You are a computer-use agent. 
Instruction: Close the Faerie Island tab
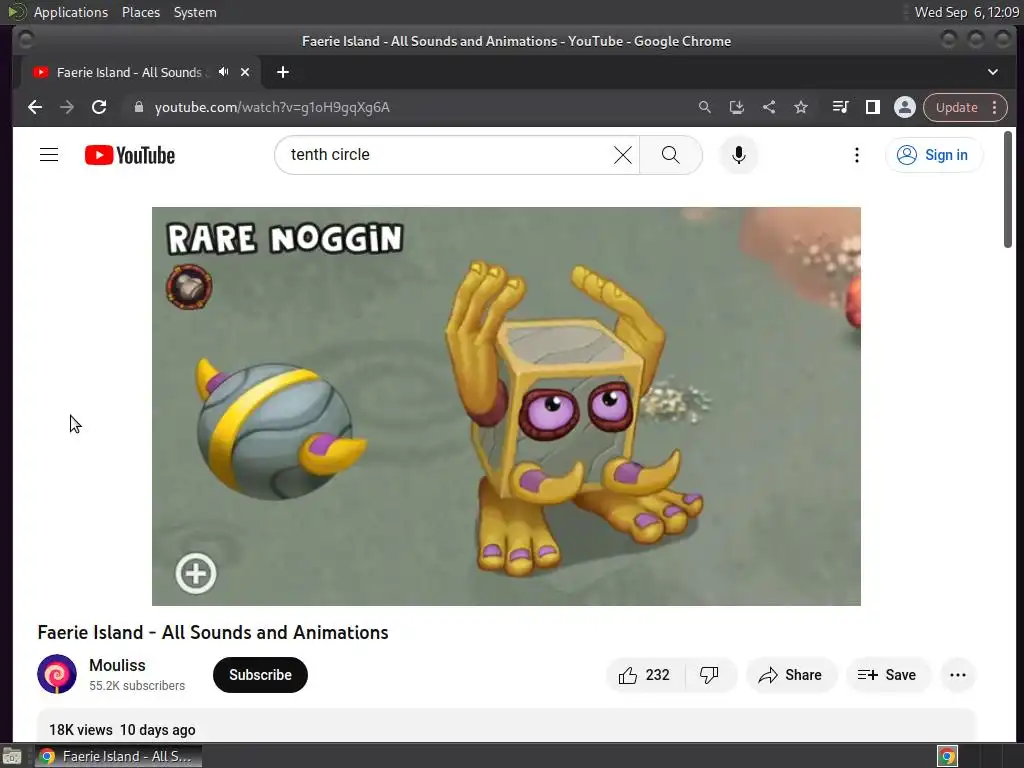[245, 72]
